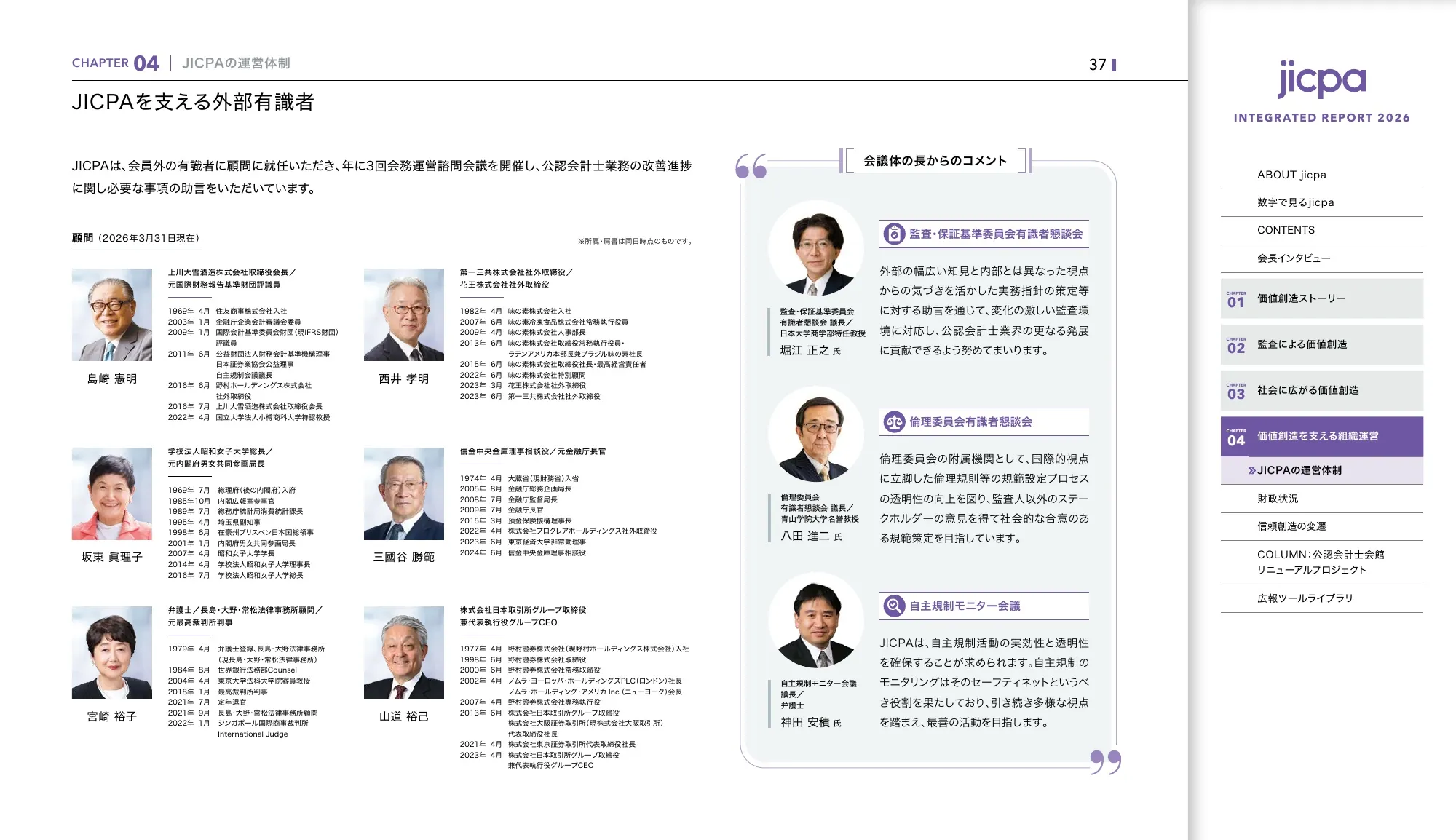Click 信金中央金庫理事相談役/元金融庁長官 title
1456x840 pixels.
click(x=533, y=452)
